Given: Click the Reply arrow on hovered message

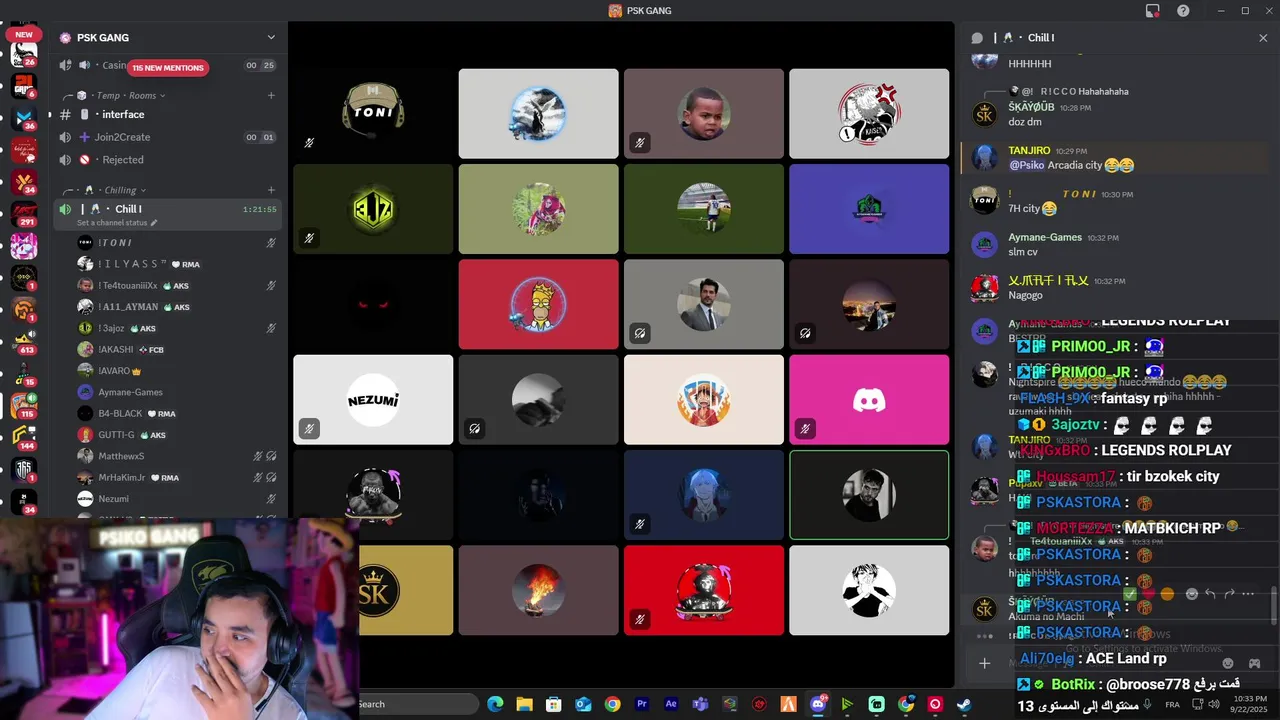Looking at the screenshot, I should pyautogui.click(x=1210, y=594).
